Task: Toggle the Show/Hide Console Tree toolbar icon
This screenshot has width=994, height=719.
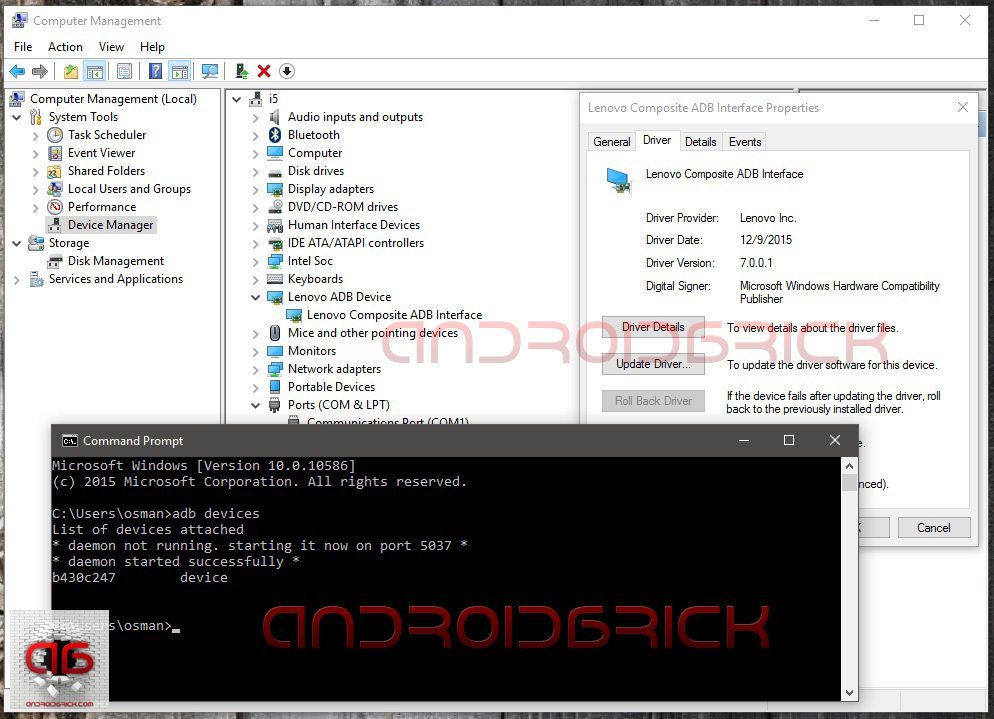Action: [95, 71]
